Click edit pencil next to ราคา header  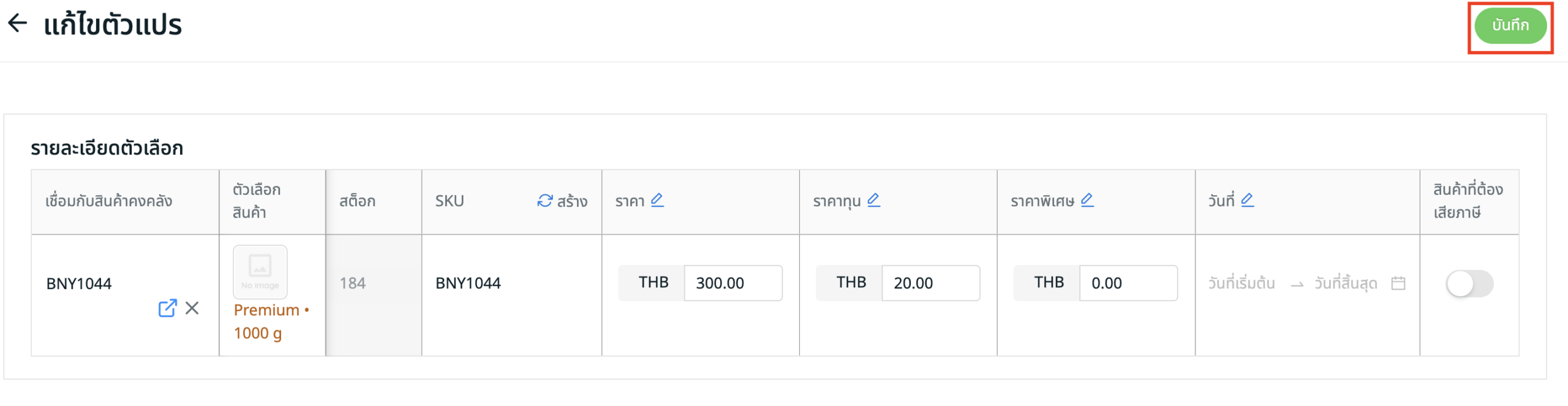click(657, 200)
